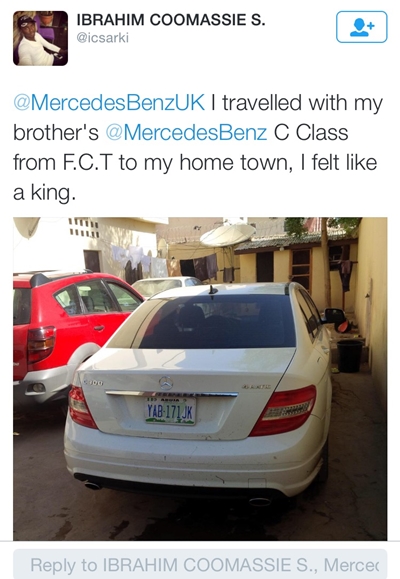The image size is (400, 579).
Task: Tap the left exhaust pipe of Mercedes
Action: (92, 485)
